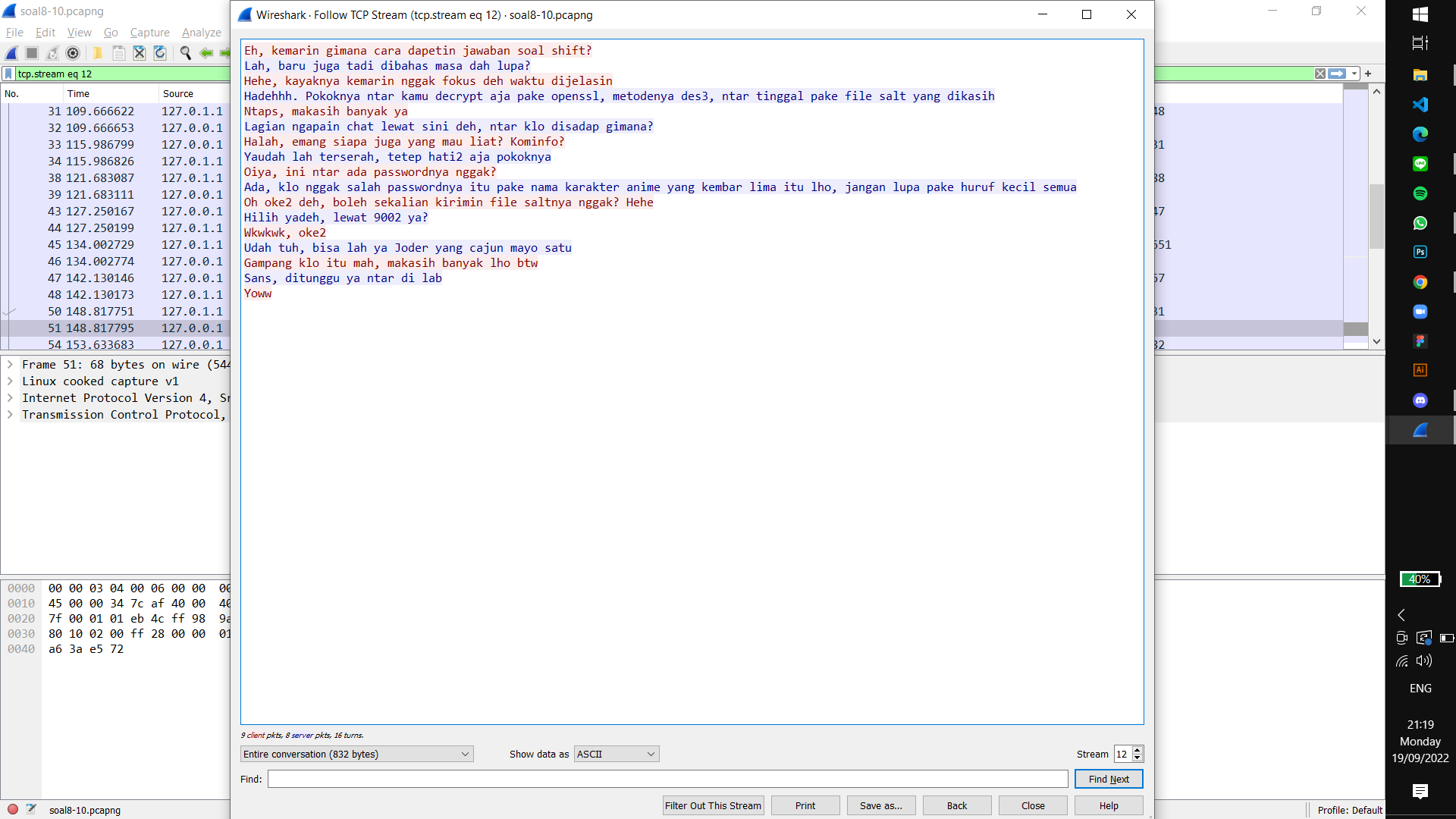This screenshot has width=1456, height=819.
Task: Open the Entire conversation dropdown
Action: pos(356,754)
